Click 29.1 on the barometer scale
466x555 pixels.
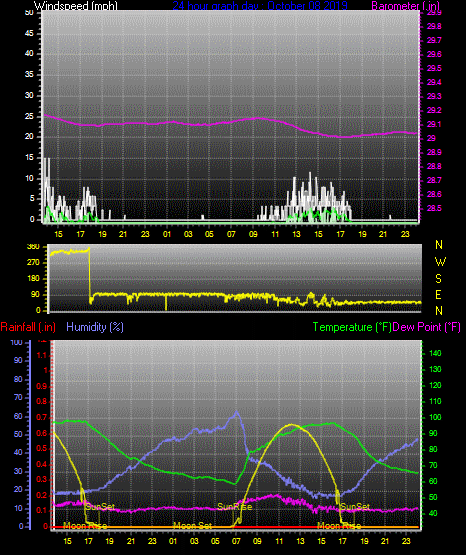pos(434,124)
